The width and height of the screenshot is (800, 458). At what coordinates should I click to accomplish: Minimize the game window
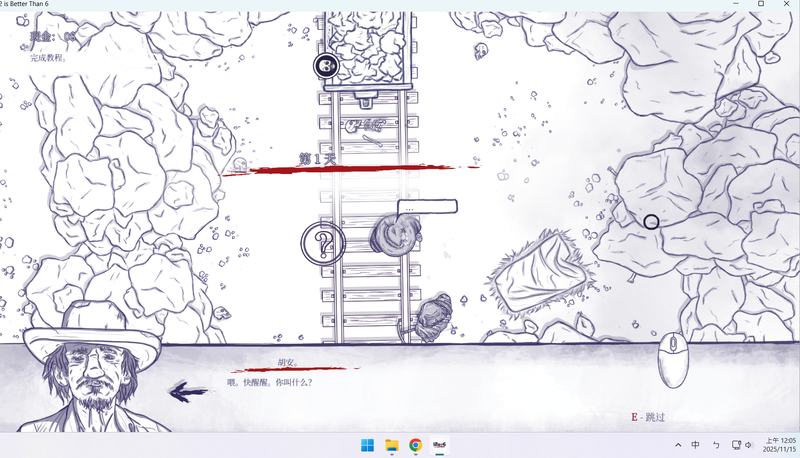tap(736, 4)
